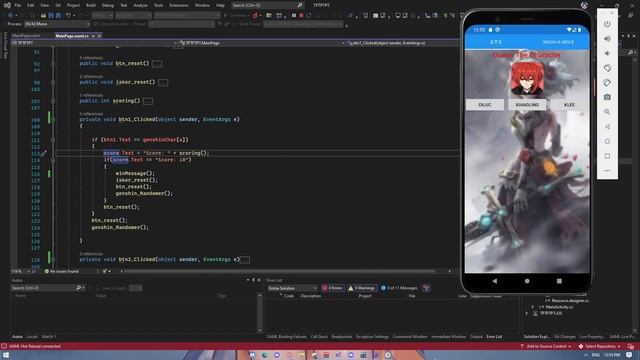Click the emulator toolbar home circle icon

point(607,141)
